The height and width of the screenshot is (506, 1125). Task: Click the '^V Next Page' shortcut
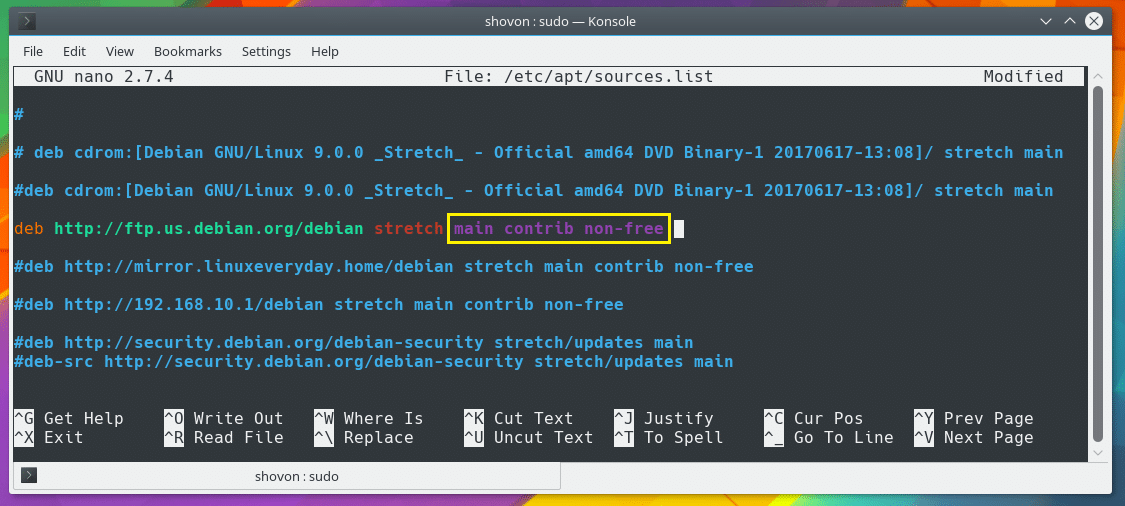click(x=974, y=437)
